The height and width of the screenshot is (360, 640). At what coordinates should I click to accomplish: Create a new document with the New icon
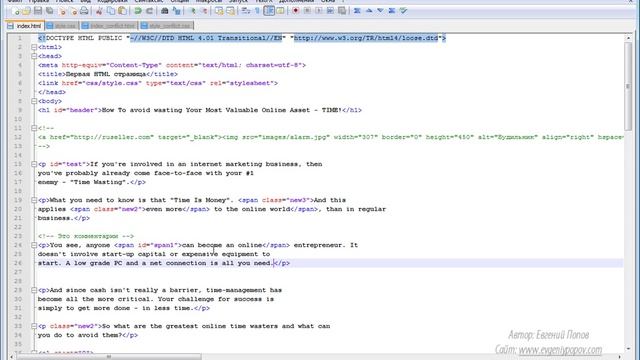pyautogui.click(x=15, y=11)
